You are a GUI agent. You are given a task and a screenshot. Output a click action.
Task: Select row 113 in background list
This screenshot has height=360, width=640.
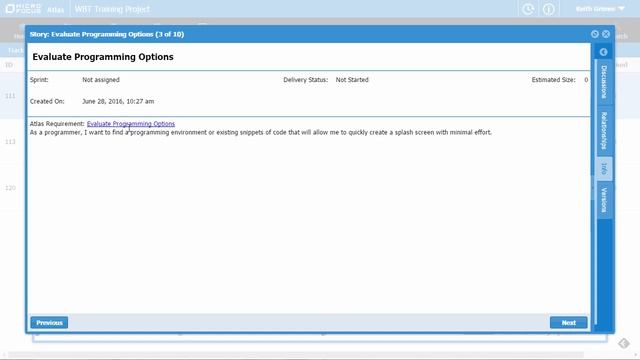pos(10,142)
